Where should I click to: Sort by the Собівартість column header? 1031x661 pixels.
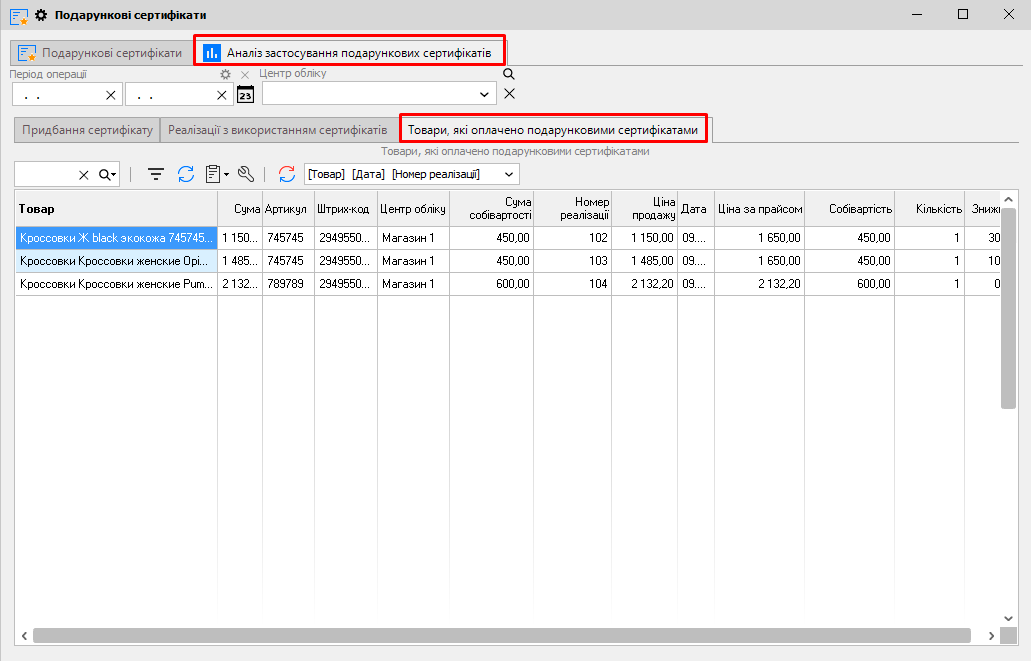pyautogui.click(x=850, y=209)
